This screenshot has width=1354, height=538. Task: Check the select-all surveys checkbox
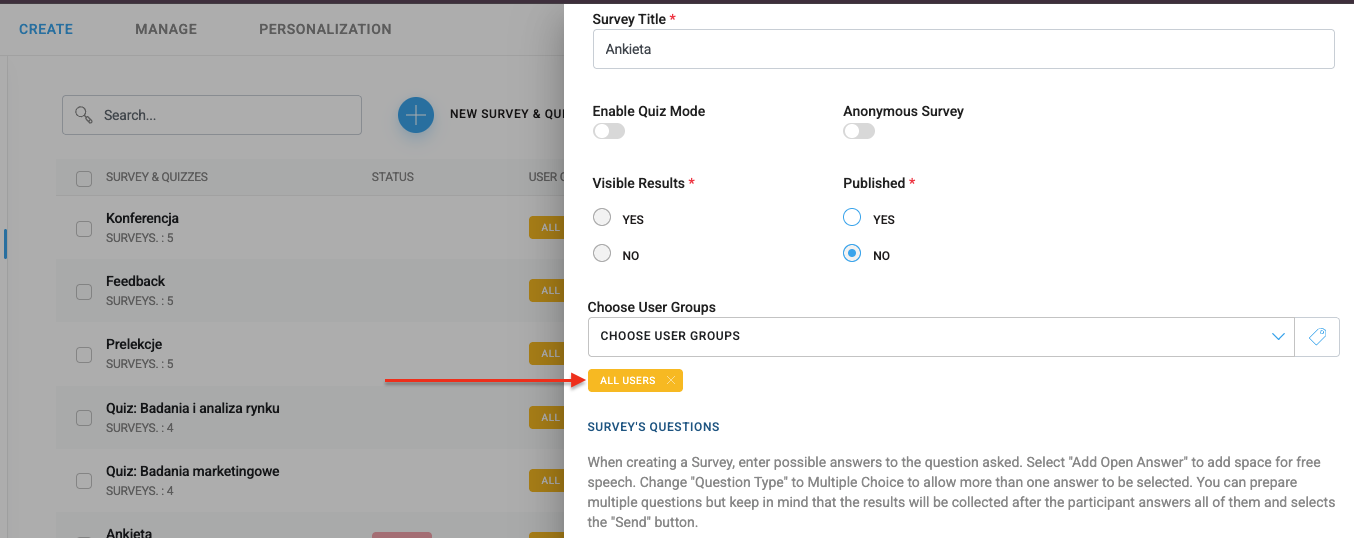pos(84,178)
